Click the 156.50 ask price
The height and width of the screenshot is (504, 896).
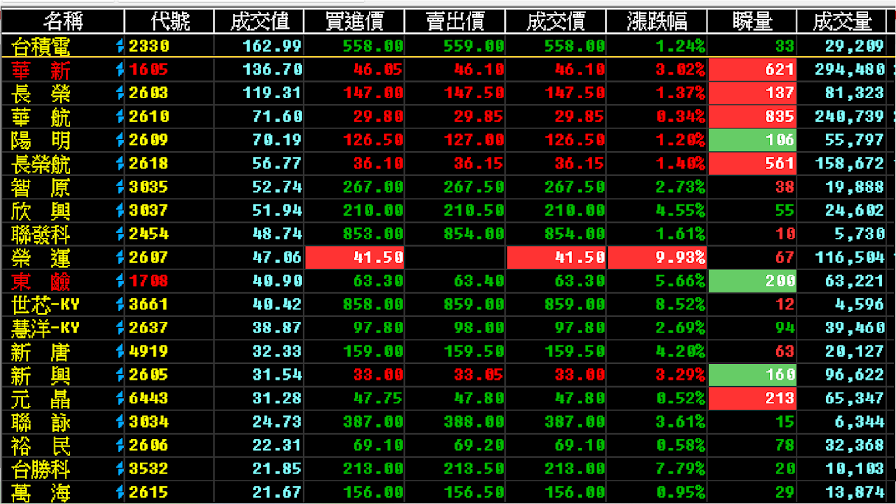coord(474,492)
